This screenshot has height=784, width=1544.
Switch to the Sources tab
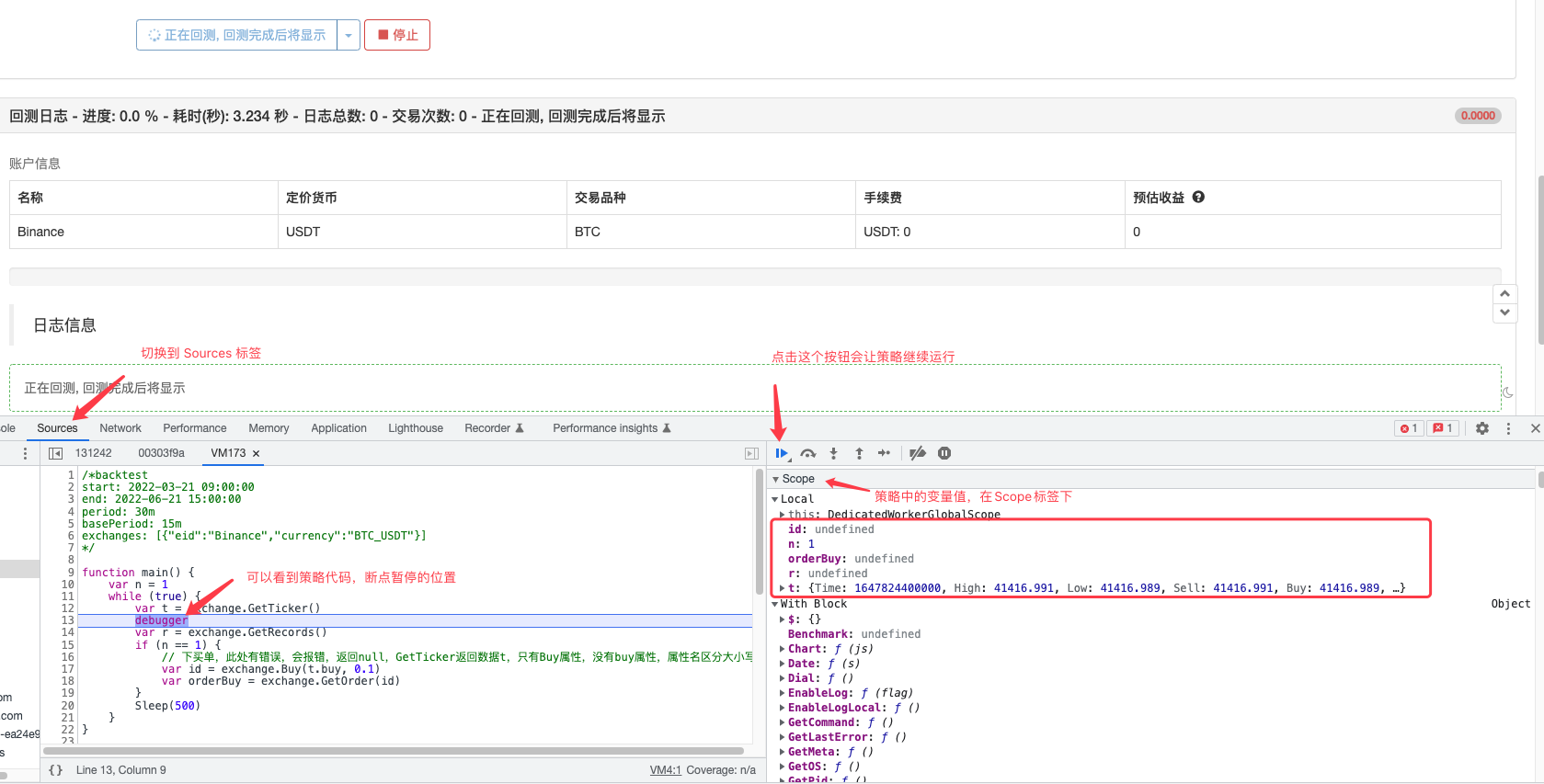(57, 428)
